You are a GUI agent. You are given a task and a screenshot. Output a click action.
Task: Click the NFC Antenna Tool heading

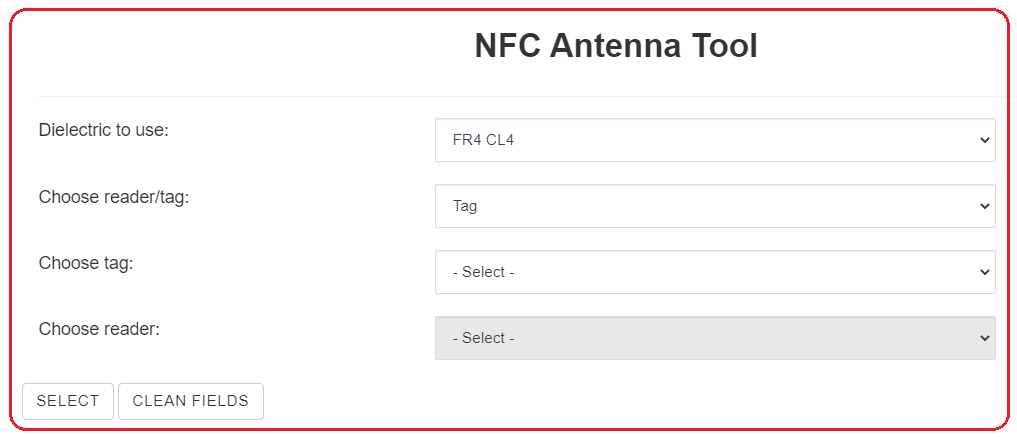click(616, 46)
